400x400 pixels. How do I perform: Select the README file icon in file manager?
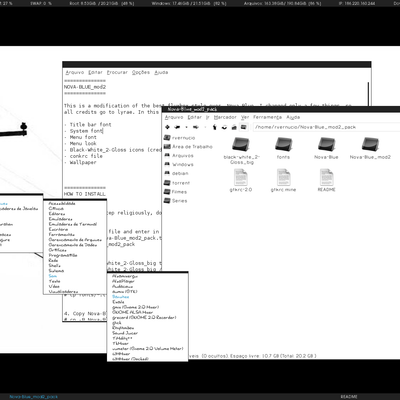pyautogui.click(x=326, y=177)
